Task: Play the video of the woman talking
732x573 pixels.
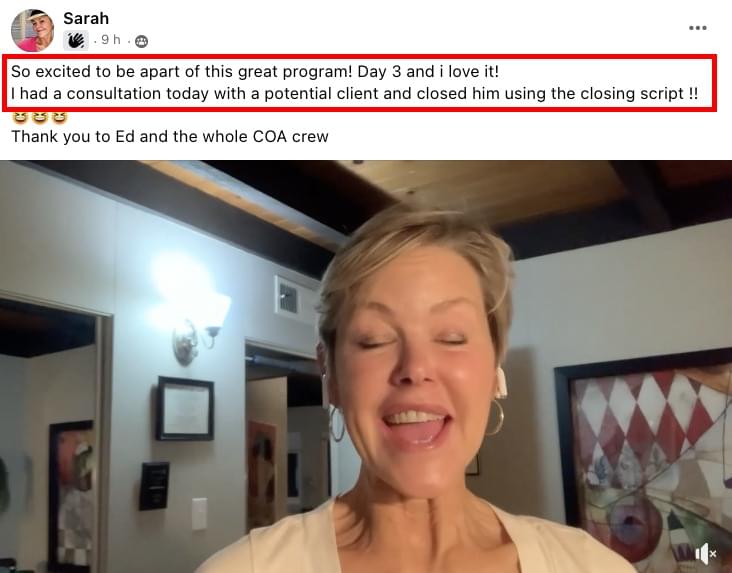Action: (x=366, y=367)
